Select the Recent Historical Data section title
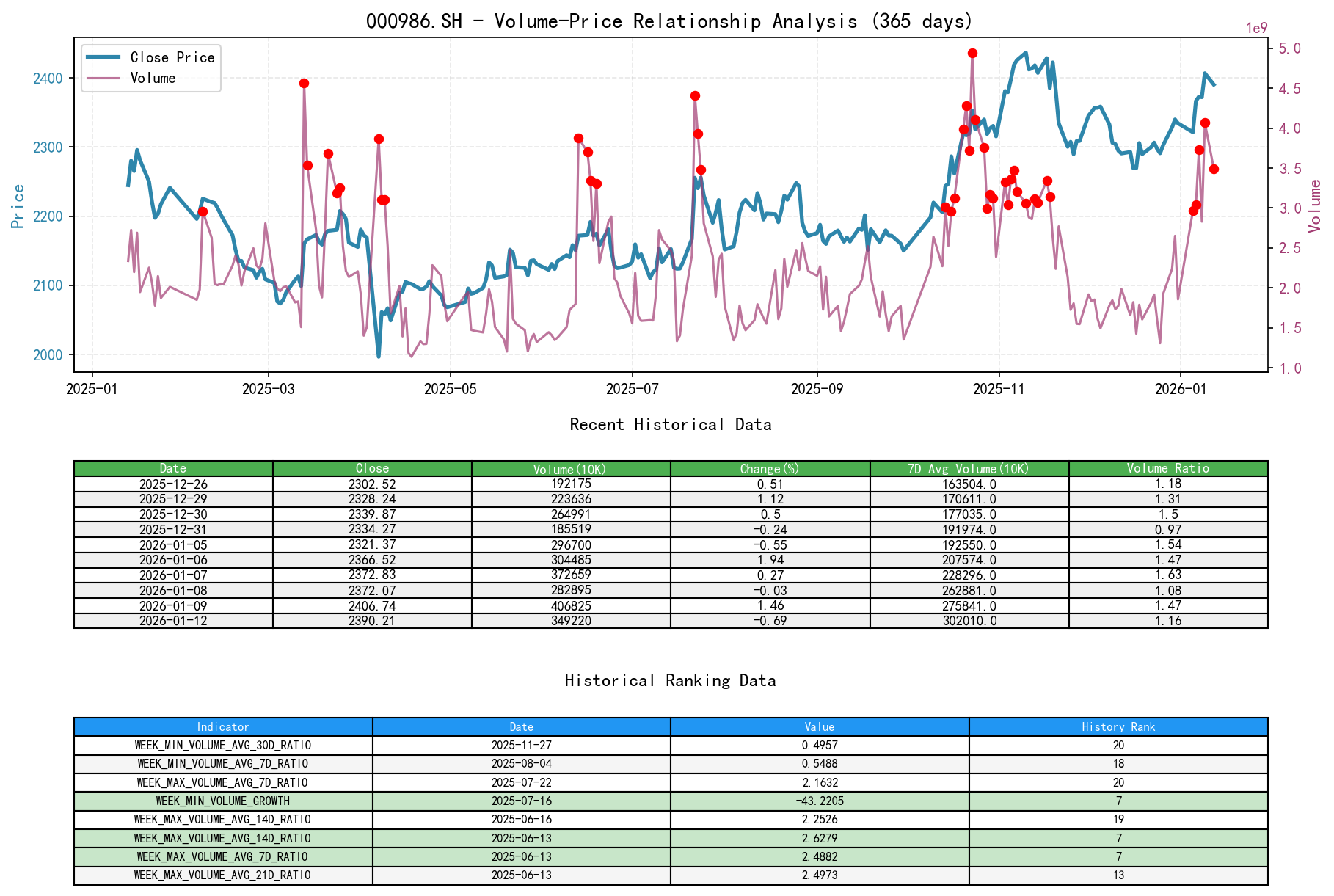1334x896 pixels. [x=671, y=424]
